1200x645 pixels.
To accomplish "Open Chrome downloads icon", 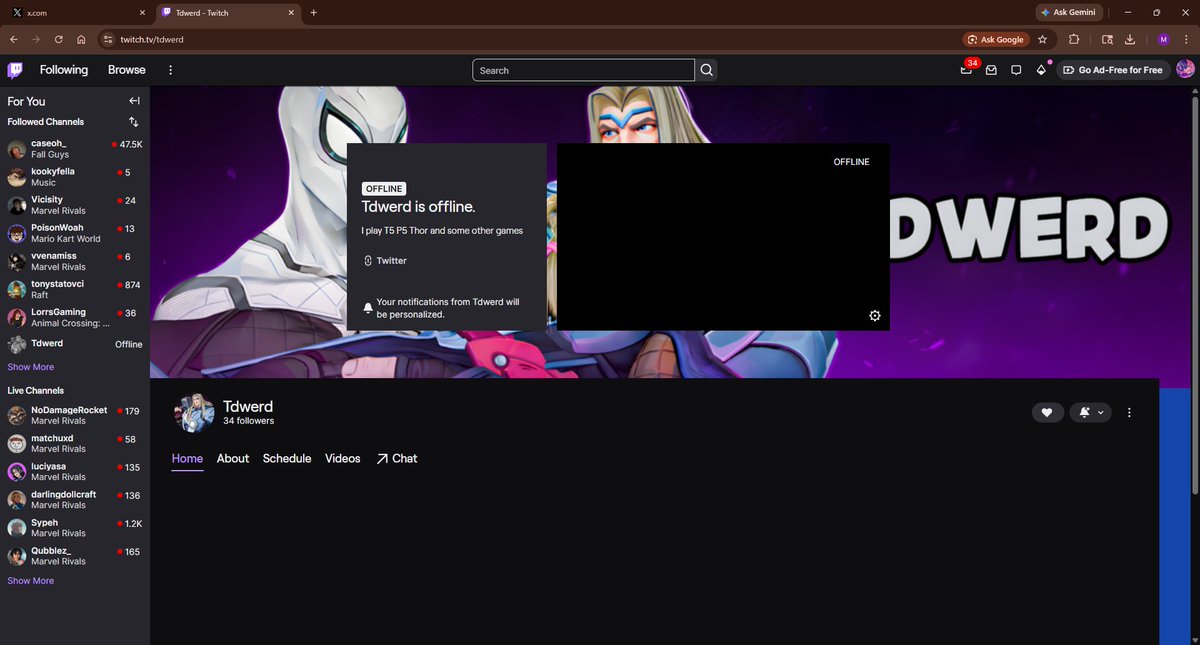I will pyautogui.click(x=1129, y=39).
